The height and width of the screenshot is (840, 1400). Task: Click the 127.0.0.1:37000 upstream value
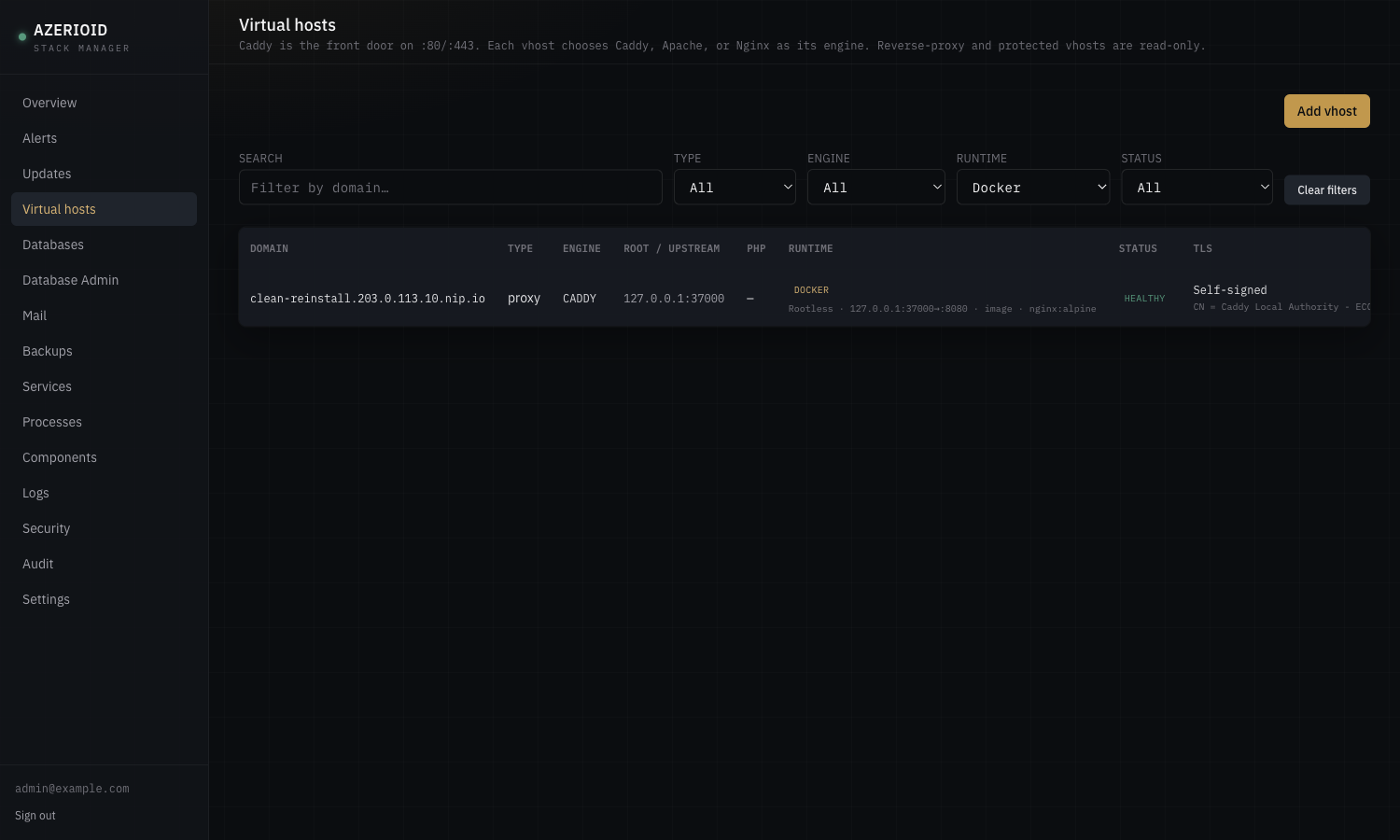[674, 299]
